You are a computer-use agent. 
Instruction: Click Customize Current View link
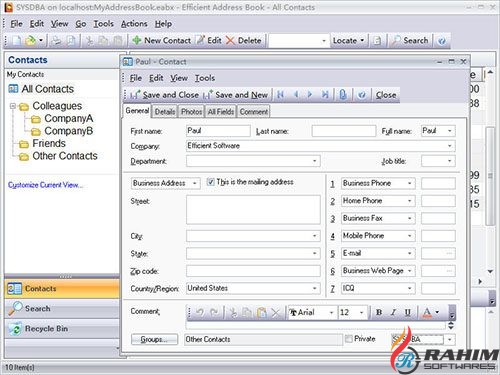[x=46, y=185]
